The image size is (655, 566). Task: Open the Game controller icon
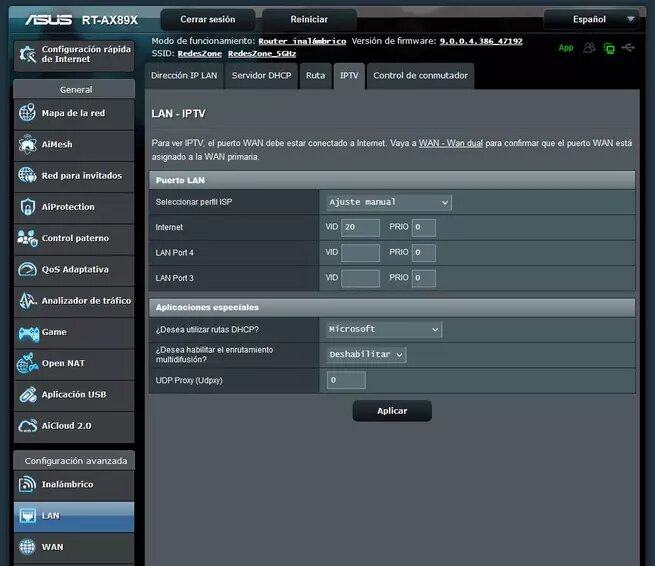point(27,332)
